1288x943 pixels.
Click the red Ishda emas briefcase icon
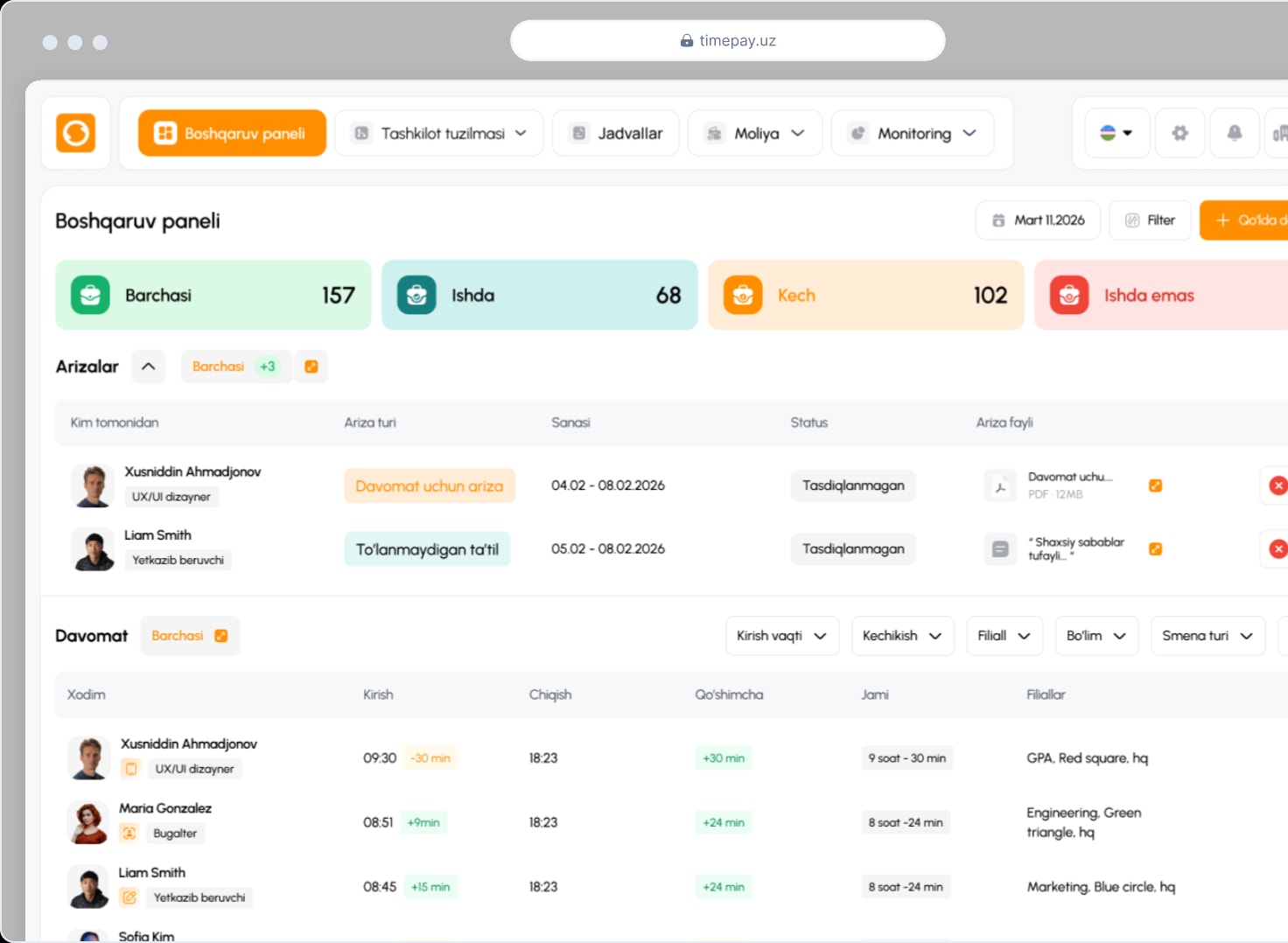tap(1069, 296)
